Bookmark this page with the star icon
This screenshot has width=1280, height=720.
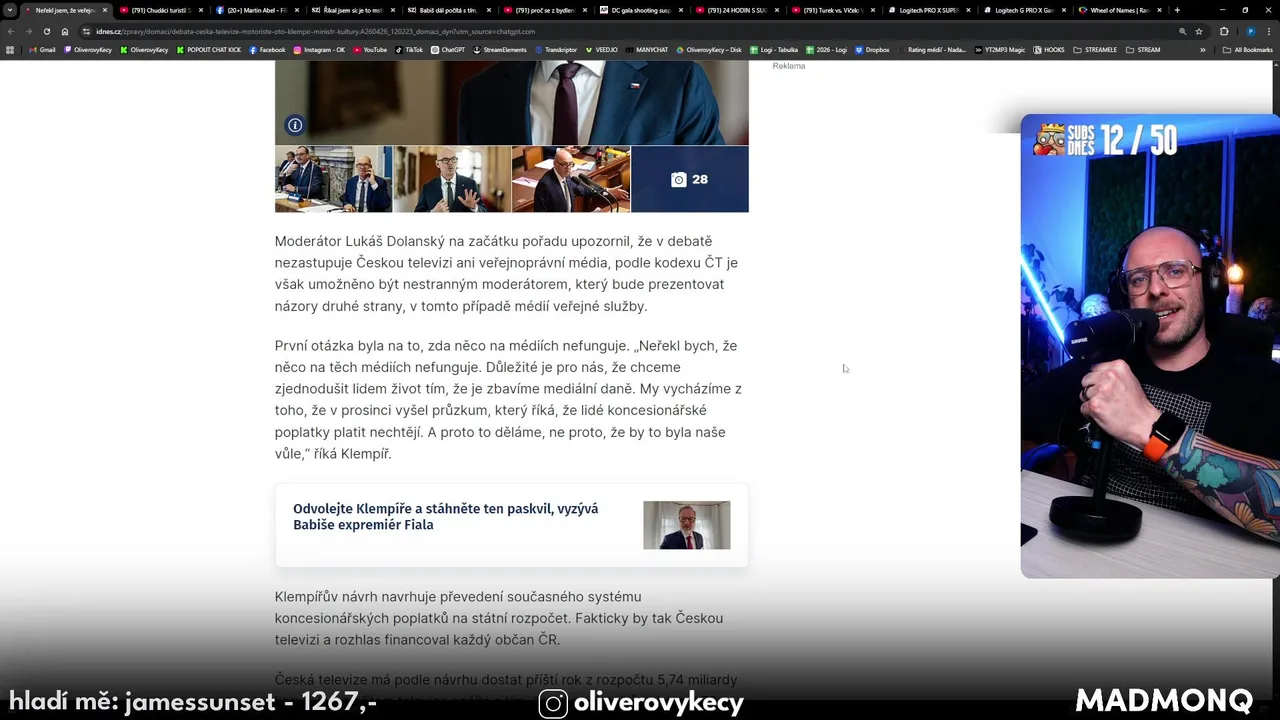(x=1199, y=31)
